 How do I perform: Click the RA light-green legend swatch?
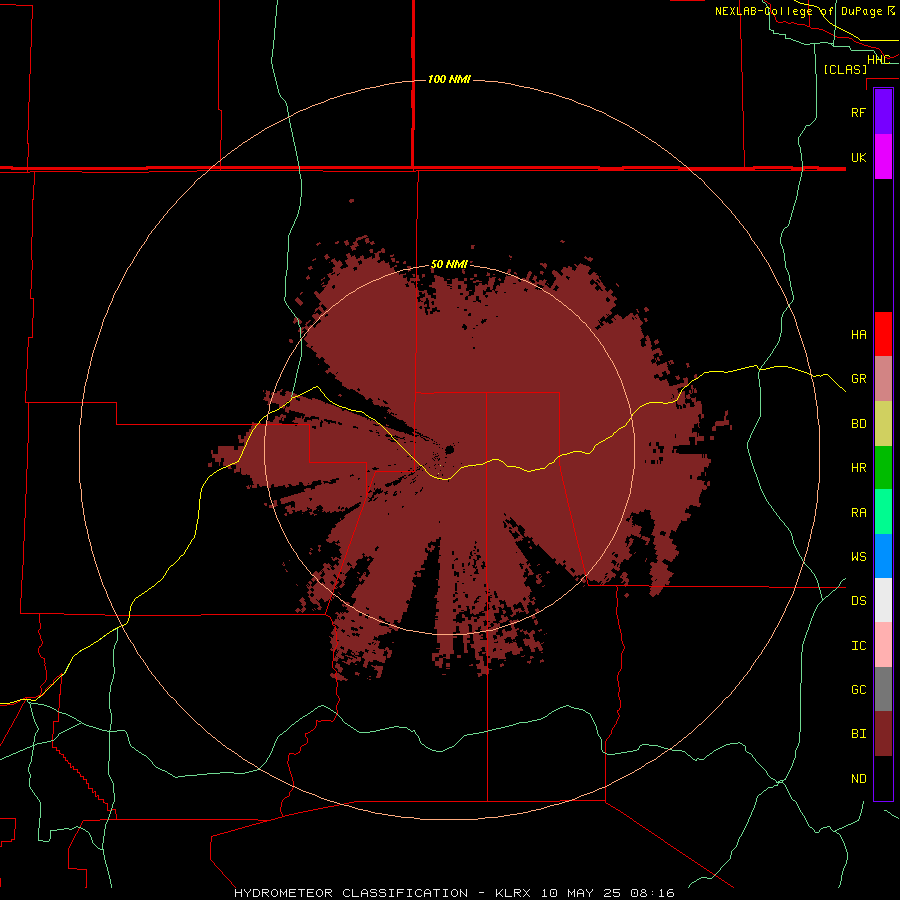(x=883, y=512)
